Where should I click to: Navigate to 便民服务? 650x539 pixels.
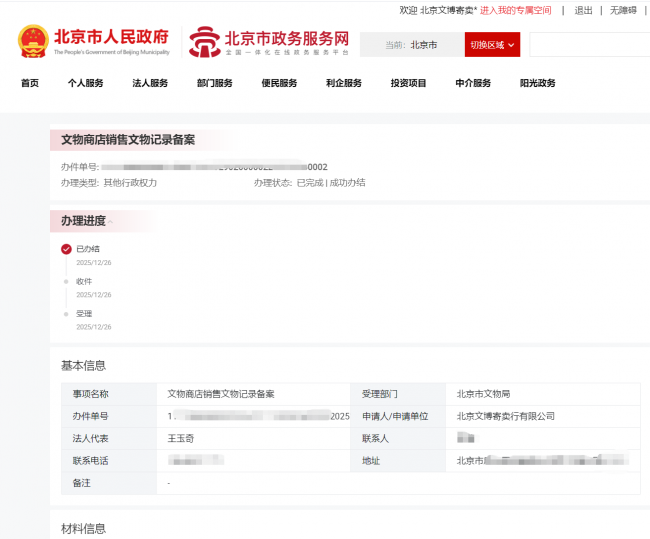279,83
